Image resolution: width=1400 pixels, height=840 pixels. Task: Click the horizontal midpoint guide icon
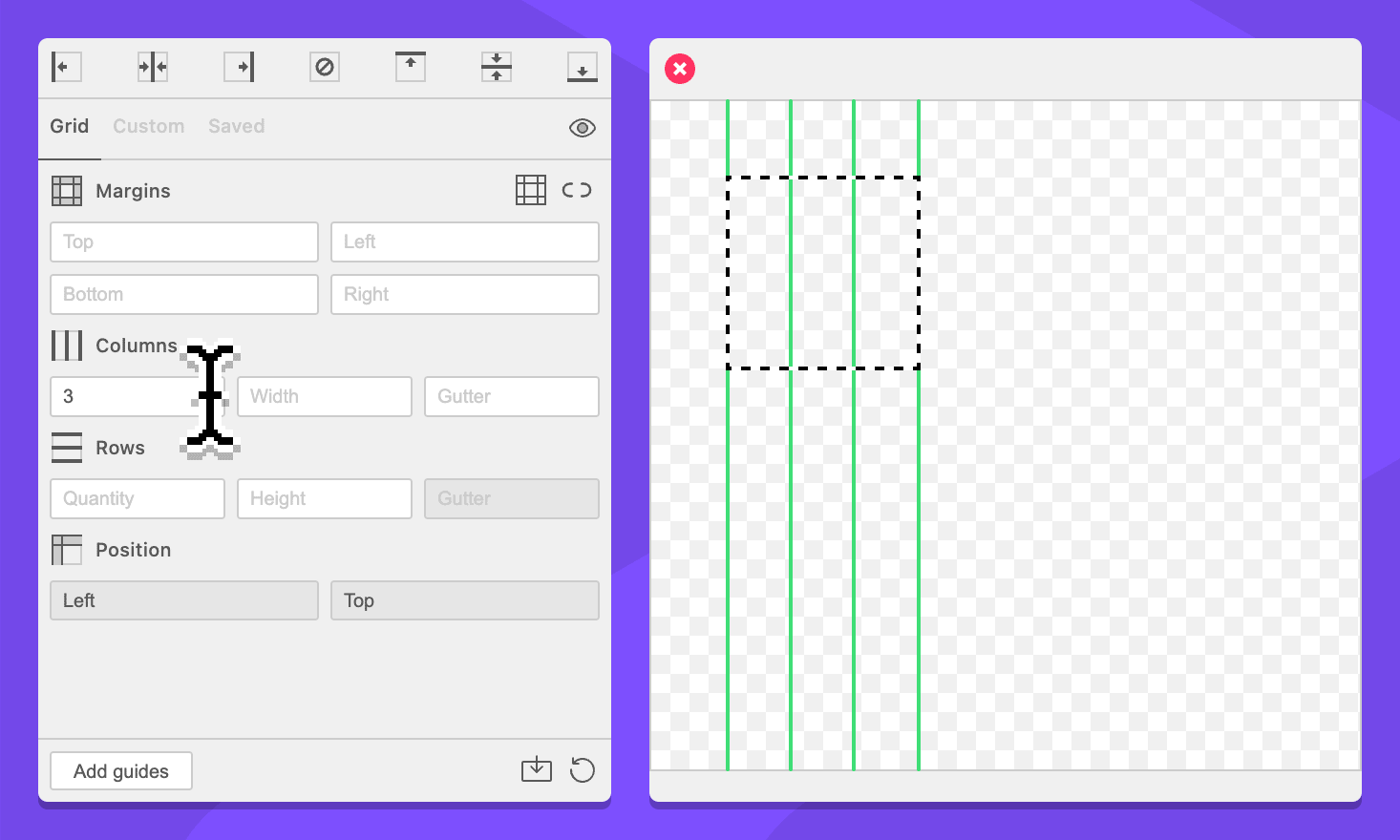tap(497, 67)
